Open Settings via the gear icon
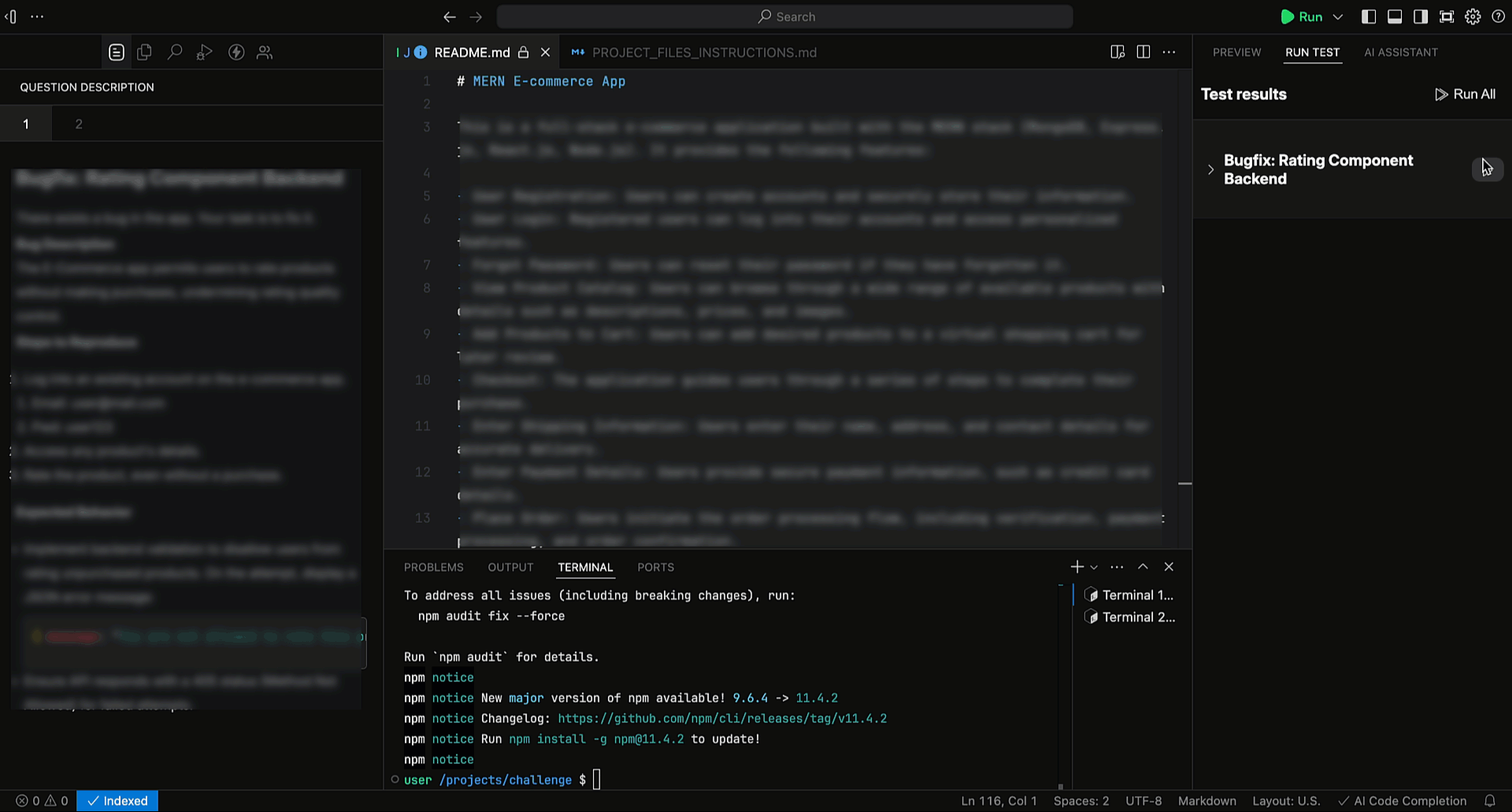The height and width of the screenshot is (812, 1512). click(1473, 17)
